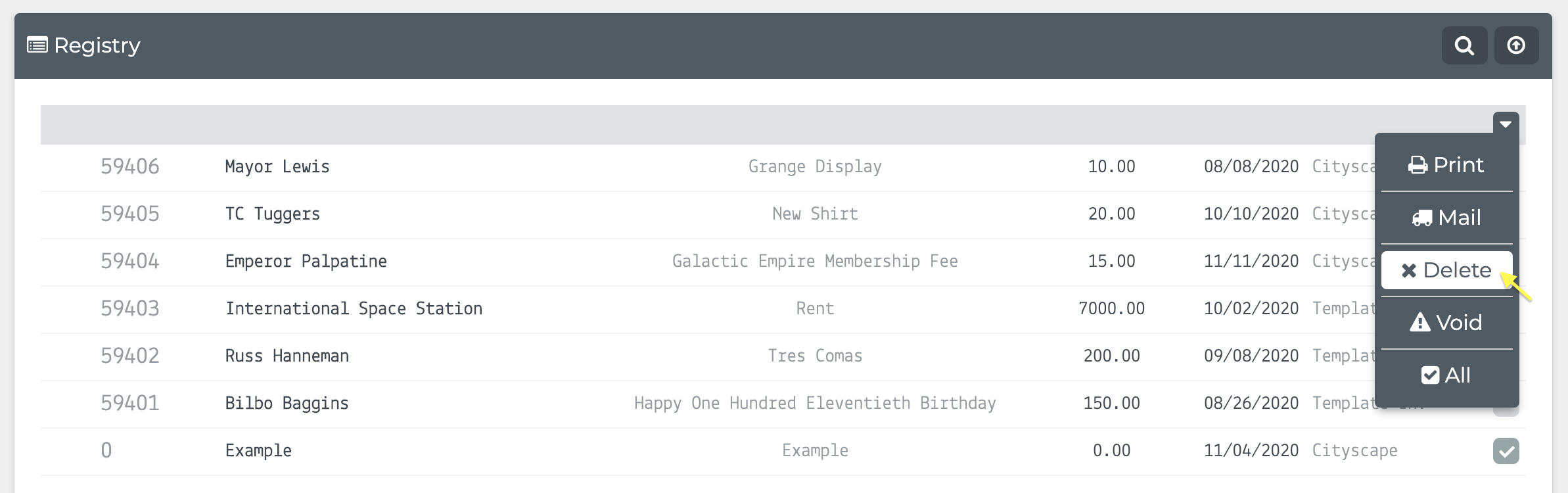Open the search magnifier in Registry header
The image size is (1568, 493).
pos(1464,45)
